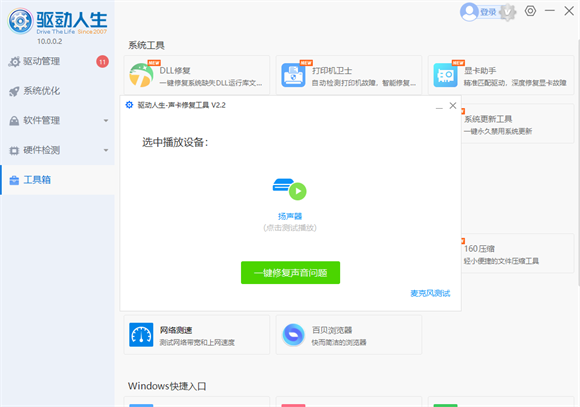Click the VIP badge icon

pyautogui.click(x=508, y=12)
